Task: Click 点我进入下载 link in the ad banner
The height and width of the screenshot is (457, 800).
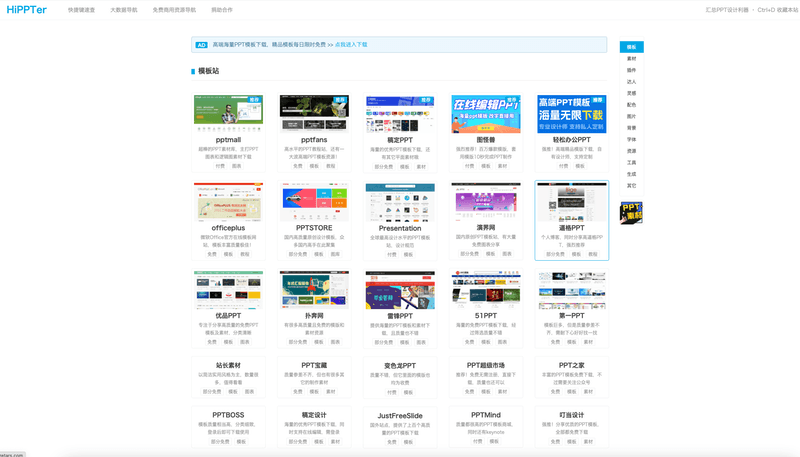Action: tap(351, 45)
